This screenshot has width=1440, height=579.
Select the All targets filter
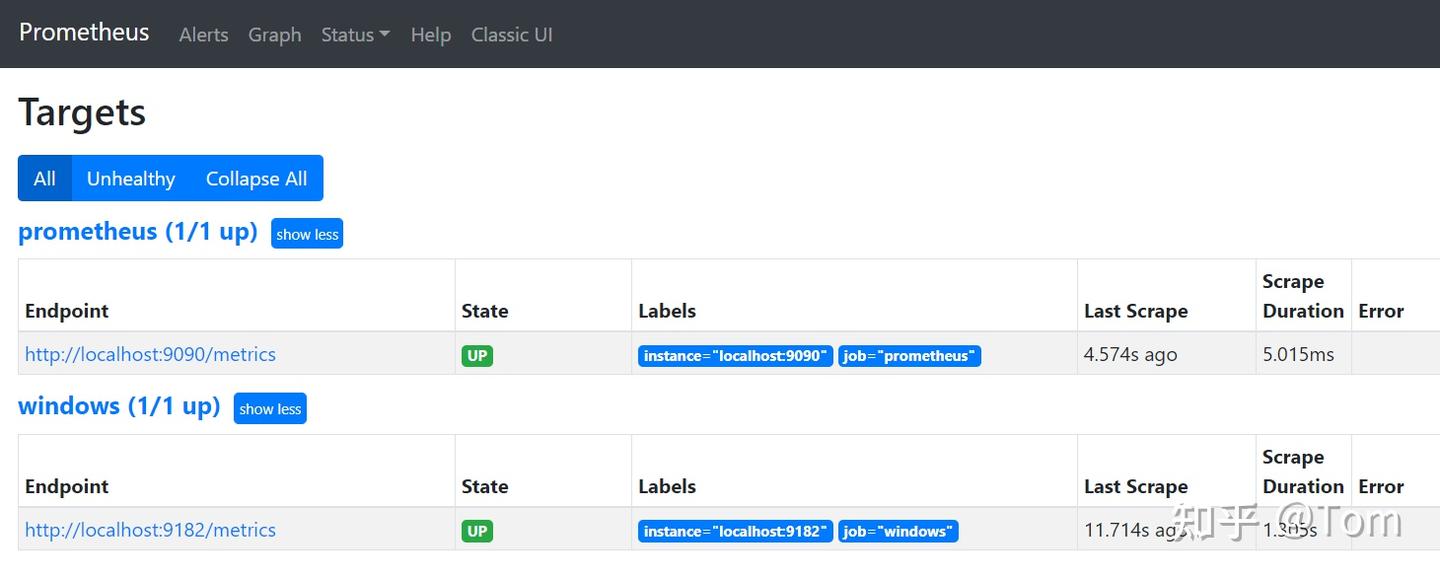coord(44,178)
